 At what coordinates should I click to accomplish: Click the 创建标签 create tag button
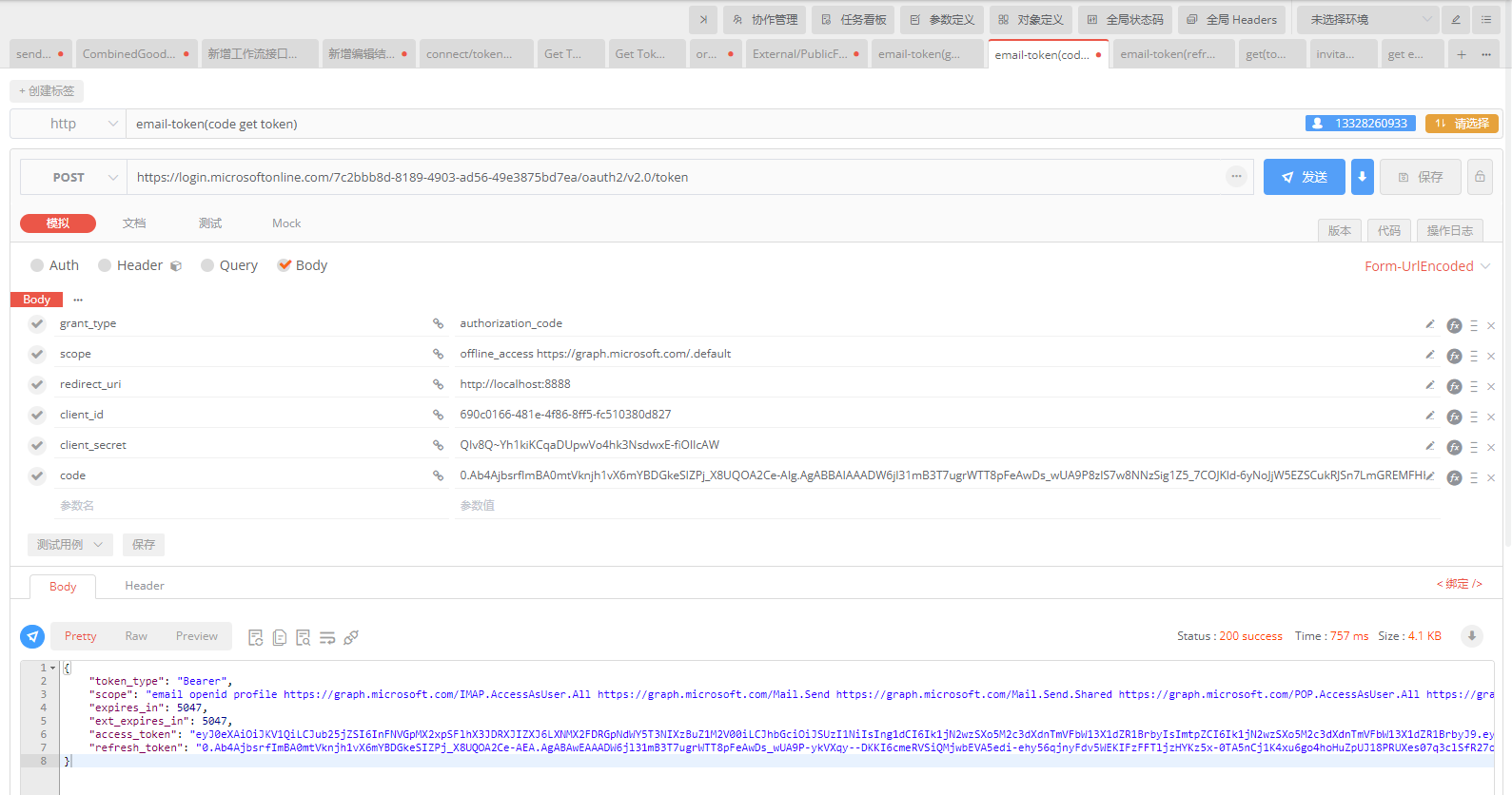click(47, 91)
